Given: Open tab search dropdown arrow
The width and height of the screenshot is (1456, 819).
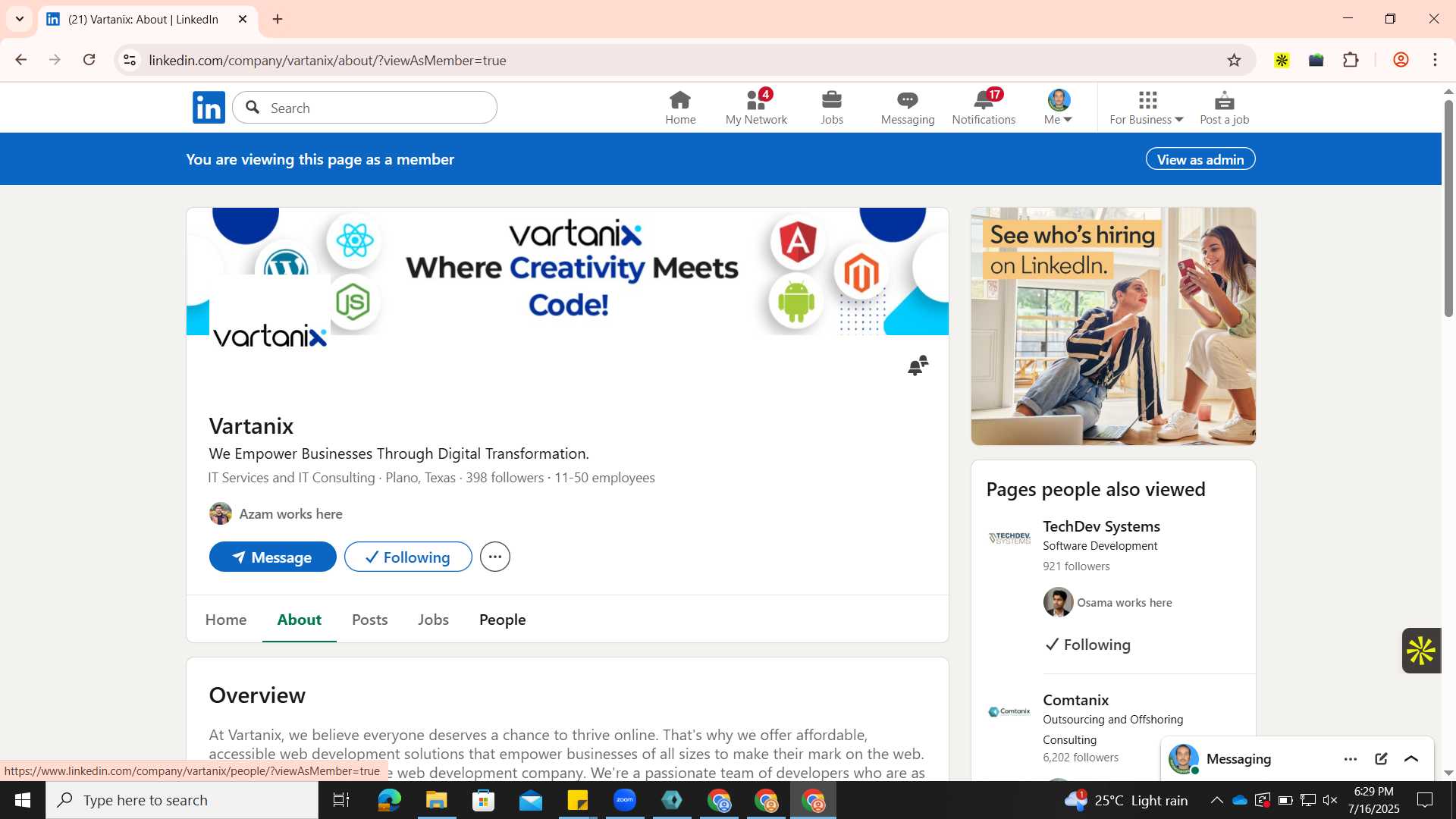Looking at the screenshot, I should (20, 19).
